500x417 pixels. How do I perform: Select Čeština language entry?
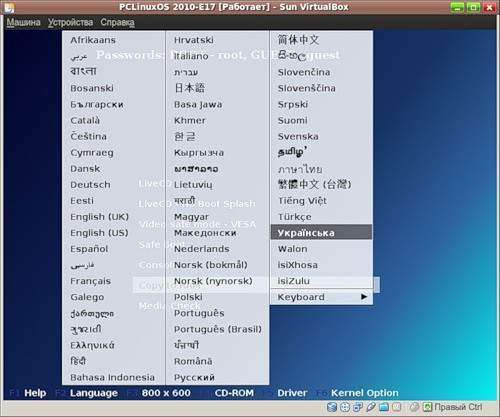click(89, 136)
